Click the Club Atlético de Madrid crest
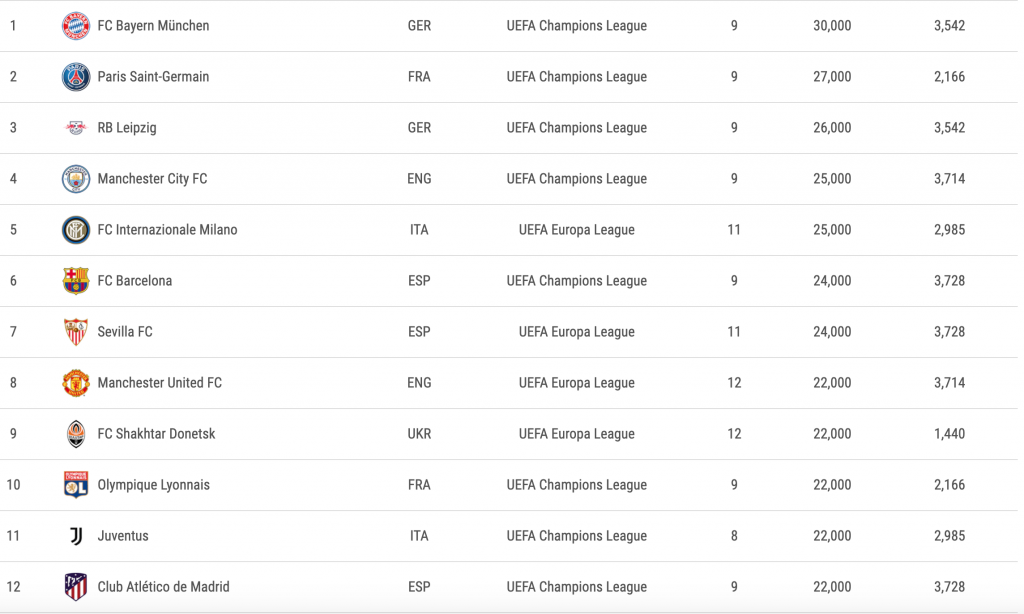This screenshot has width=1024, height=614. tap(76, 587)
